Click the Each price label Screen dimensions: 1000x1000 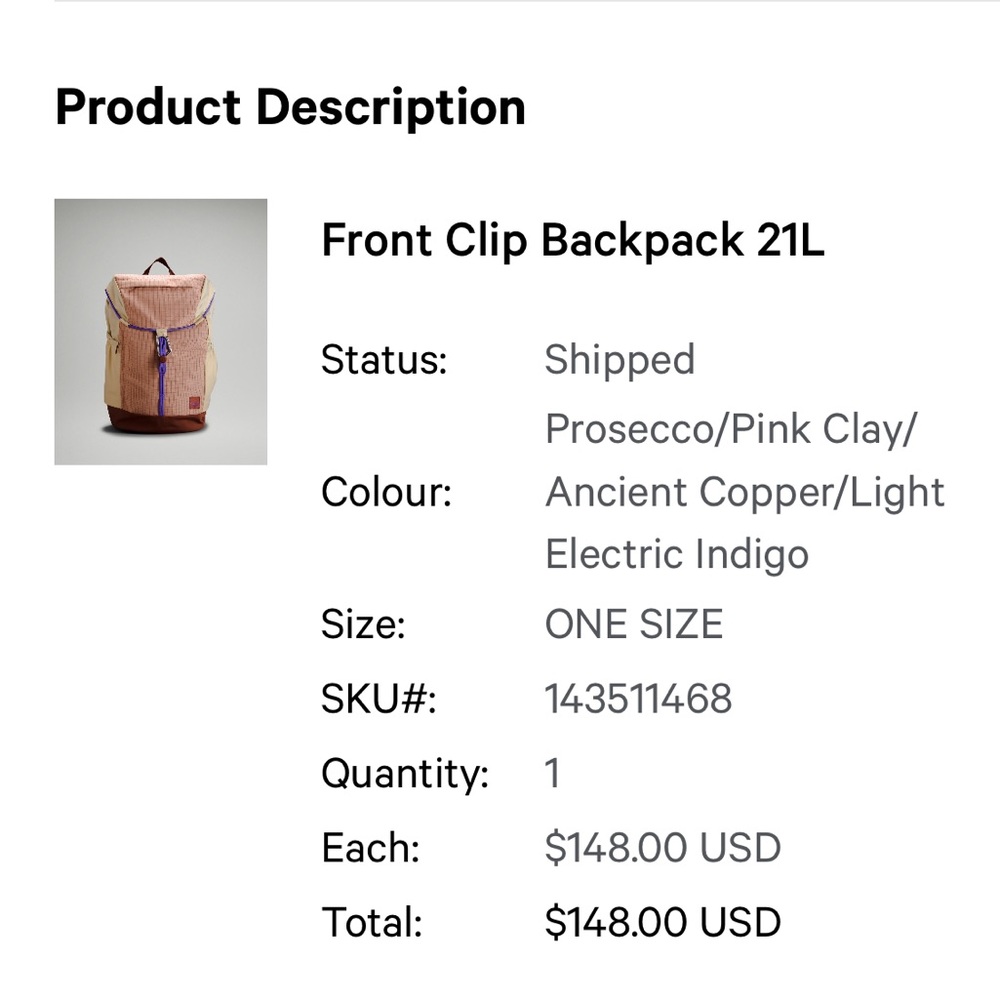click(370, 848)
